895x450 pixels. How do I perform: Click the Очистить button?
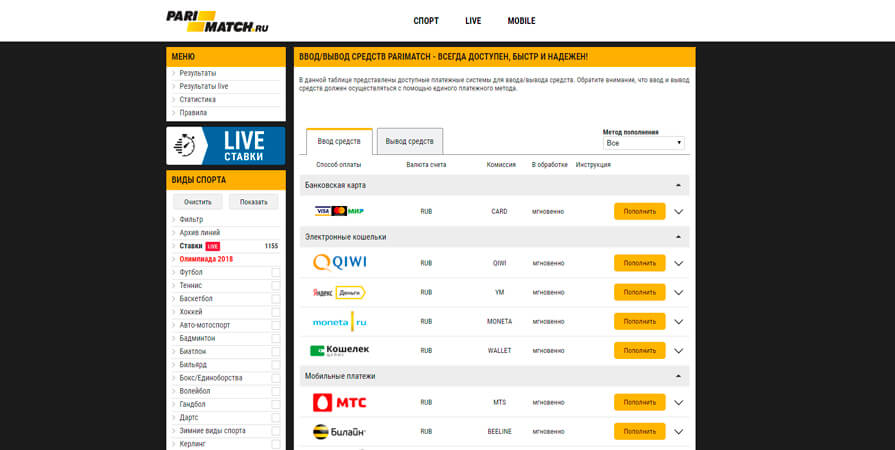[197, 202]
